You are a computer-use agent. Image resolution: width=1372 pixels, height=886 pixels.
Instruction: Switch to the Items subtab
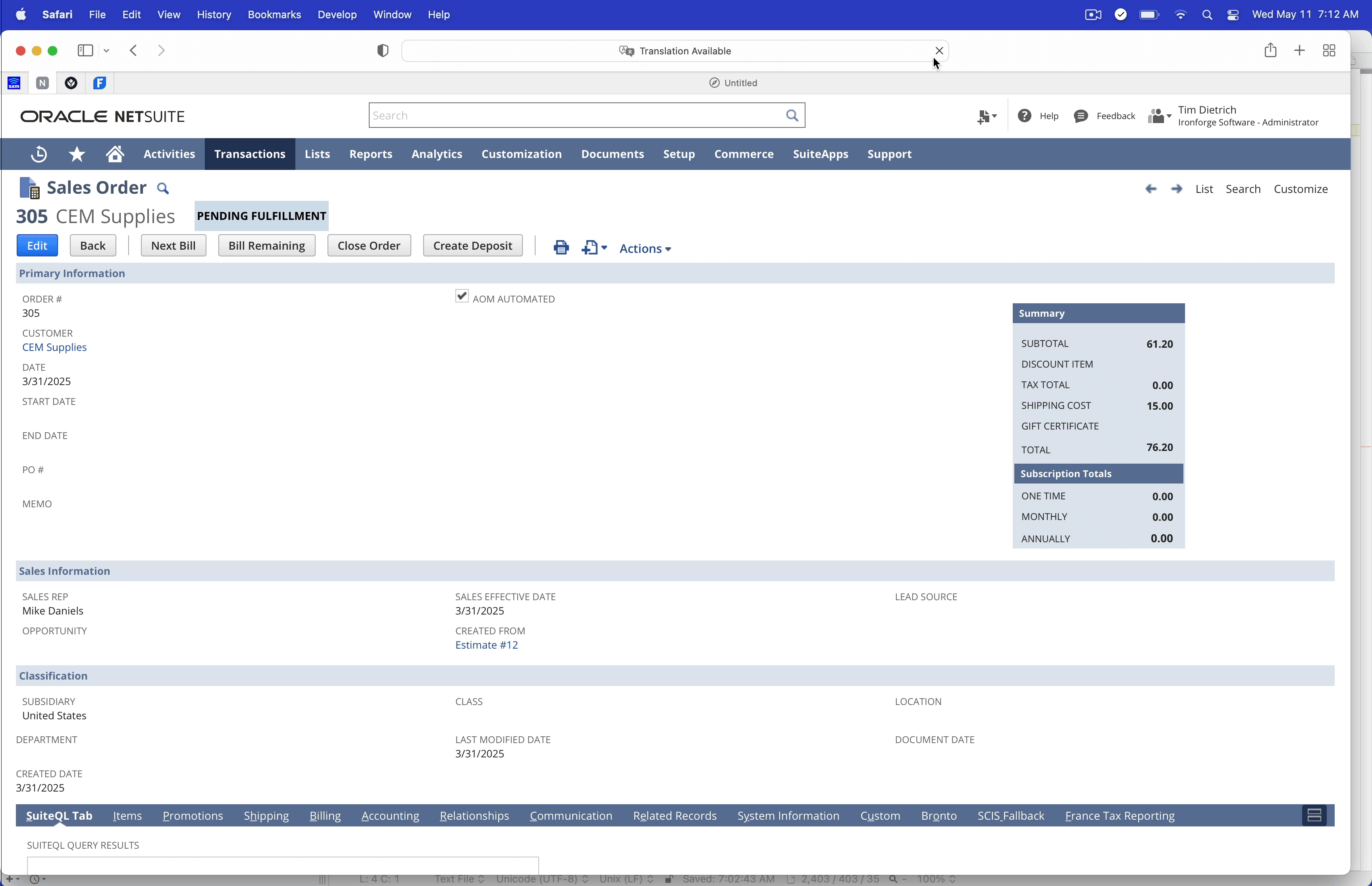127,816
